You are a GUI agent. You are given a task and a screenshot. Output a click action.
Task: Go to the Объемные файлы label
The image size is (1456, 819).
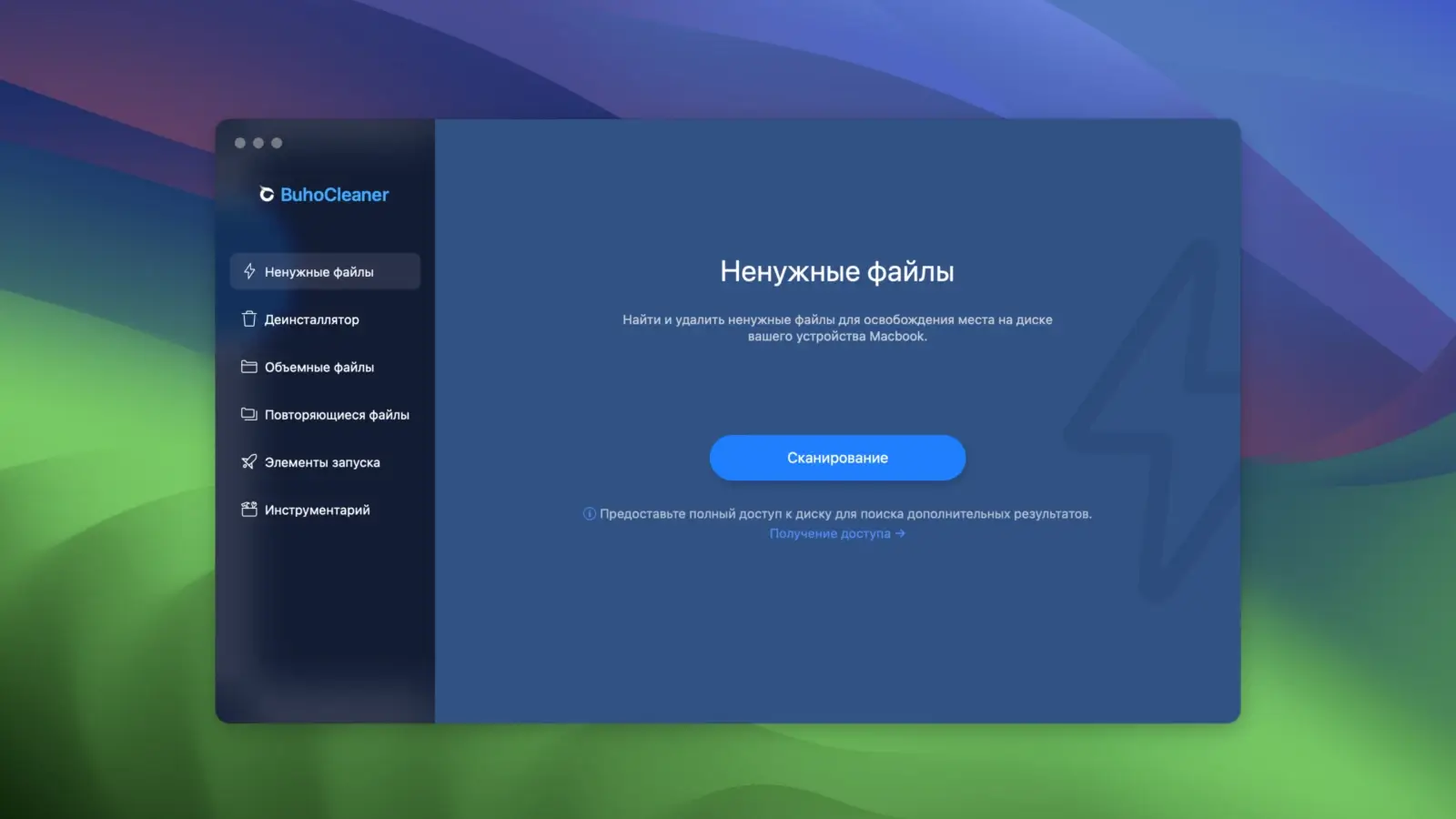pyautogui.click(x=318, y=368)
